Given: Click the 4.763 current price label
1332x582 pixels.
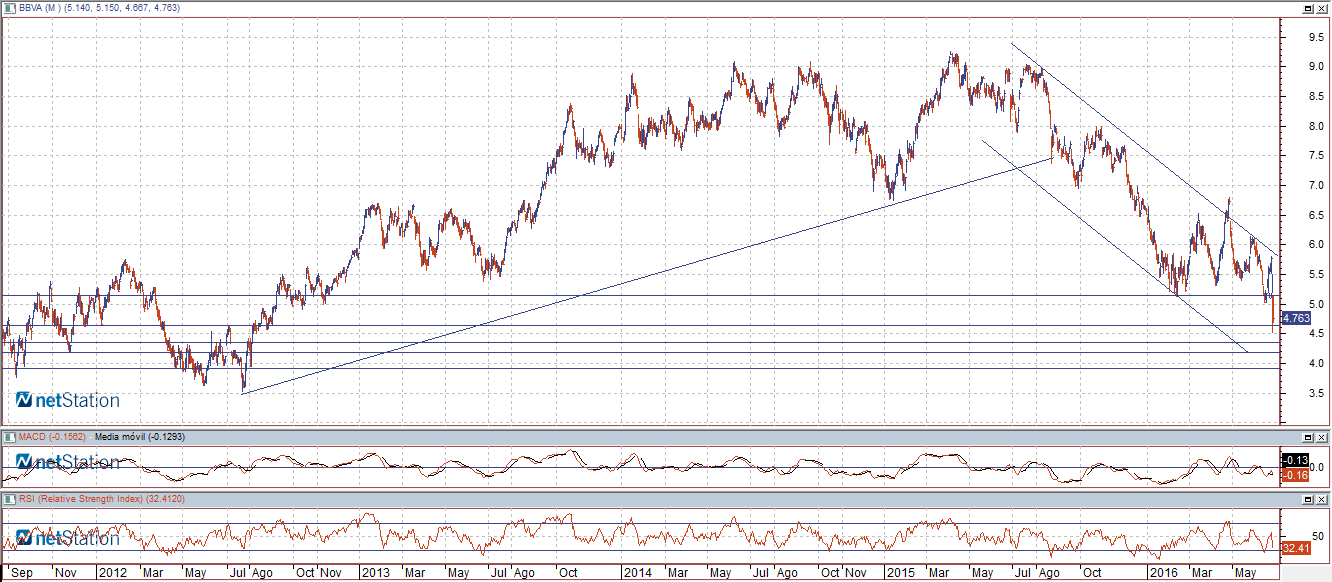Looking at the screenshot, I should point(1295,318).
